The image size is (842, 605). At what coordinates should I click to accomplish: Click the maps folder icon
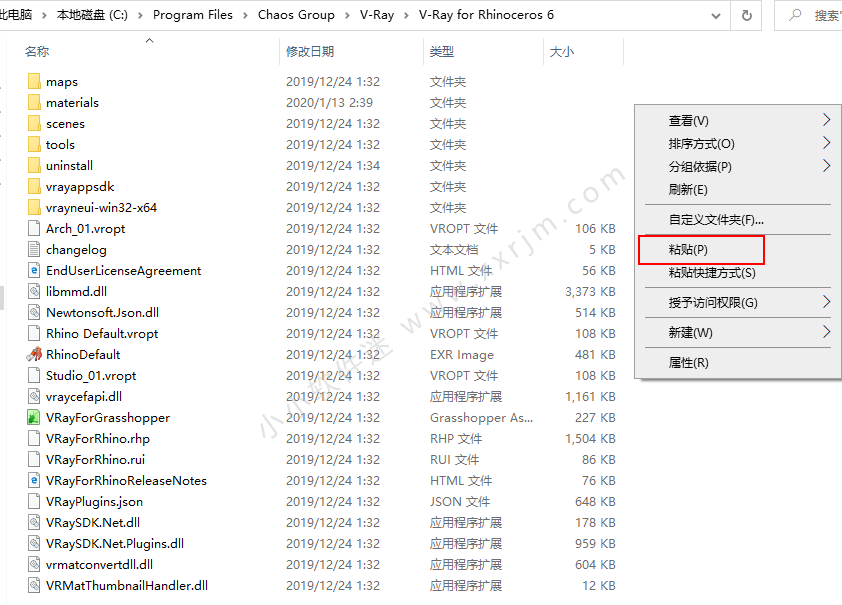(x=34, y=81)
